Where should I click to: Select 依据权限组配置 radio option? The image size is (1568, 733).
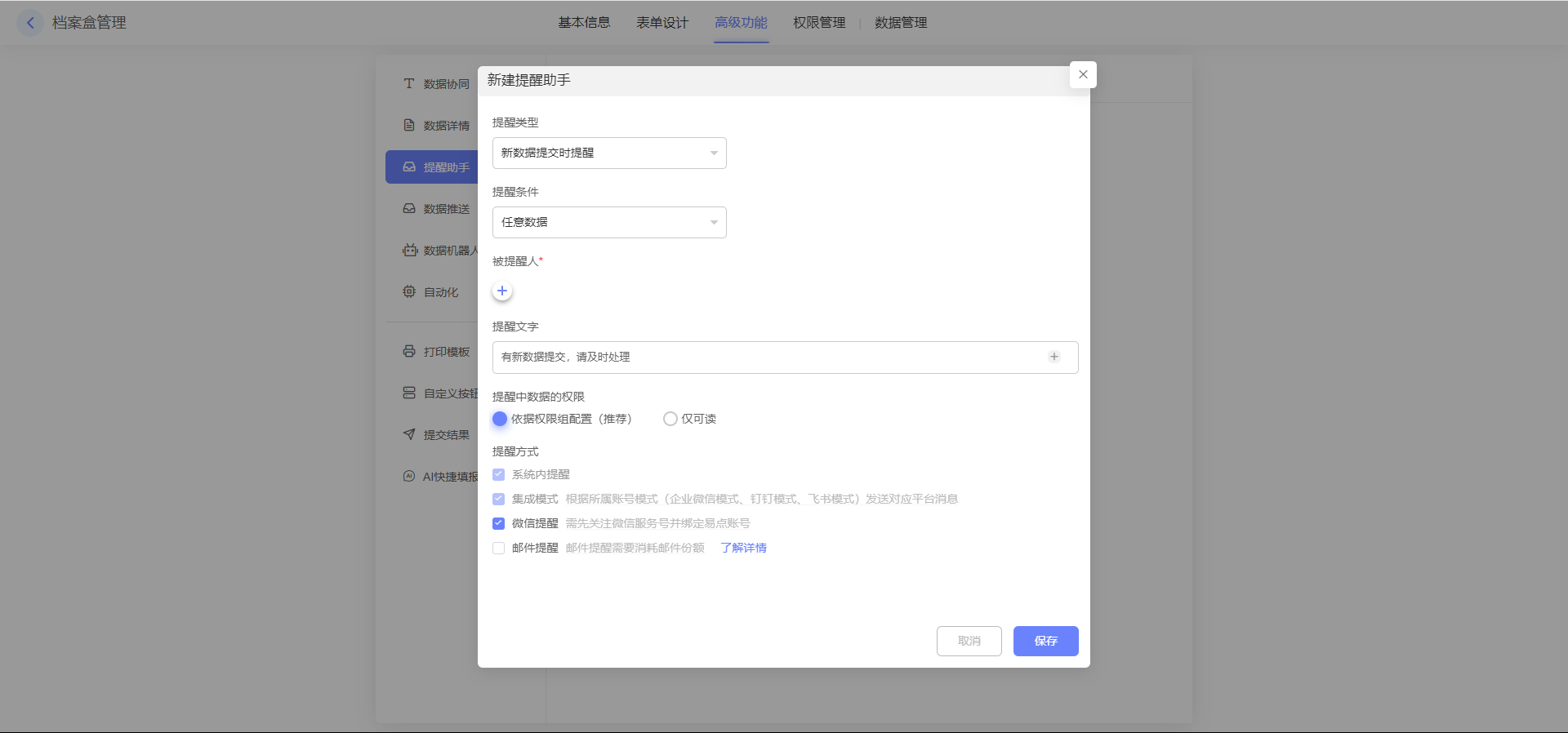coord(500,419)
